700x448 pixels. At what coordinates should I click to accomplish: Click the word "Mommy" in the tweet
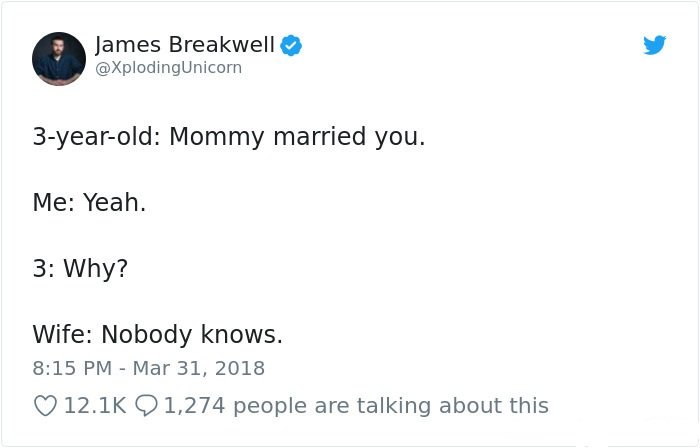(x=217, y=137)
